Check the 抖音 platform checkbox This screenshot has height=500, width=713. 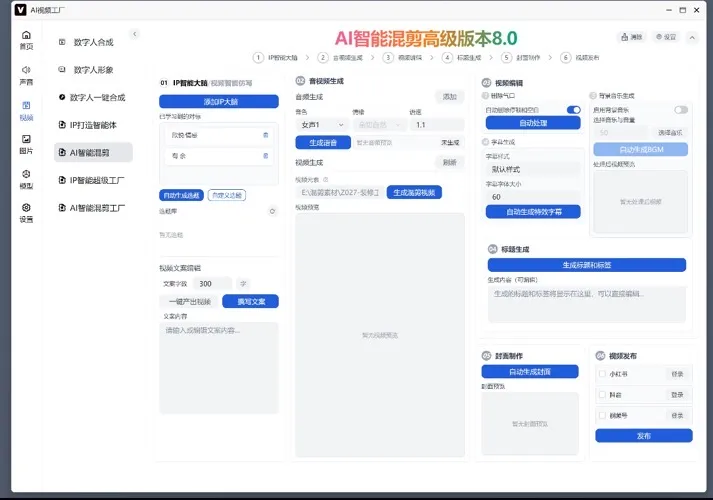click(602, 395)
